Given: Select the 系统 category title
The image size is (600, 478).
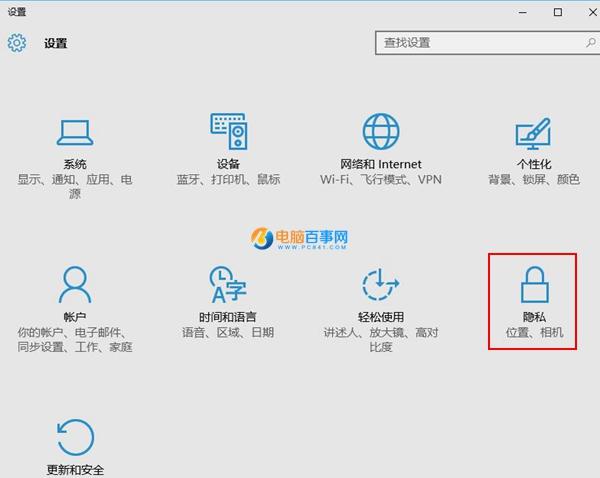Looking at the screenshot, I should tap(75, 164).
